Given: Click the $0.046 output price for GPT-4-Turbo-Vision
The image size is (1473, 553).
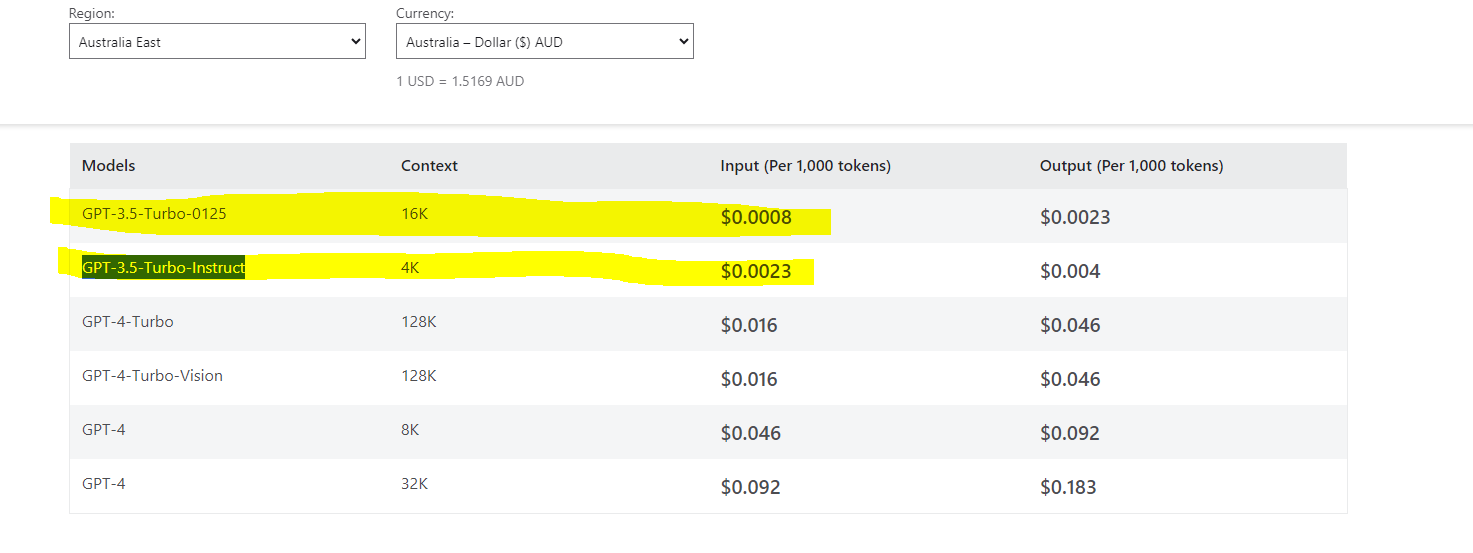Looking at the screenshot, I should pyautogui.click(x=1070, y=380).
